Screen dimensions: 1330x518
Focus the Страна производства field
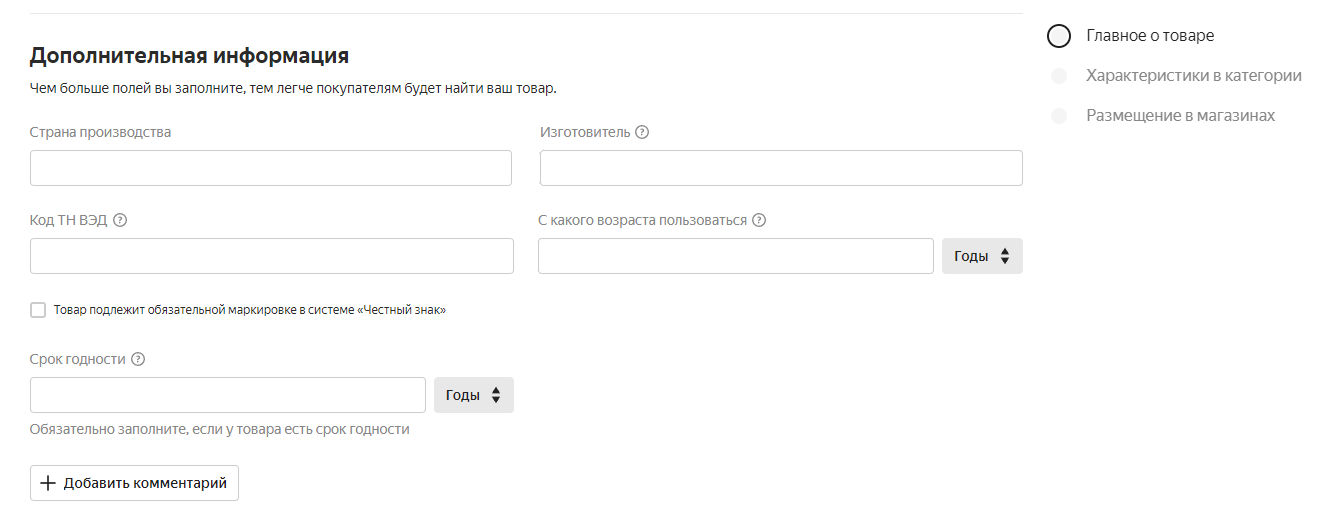point(271,168)
